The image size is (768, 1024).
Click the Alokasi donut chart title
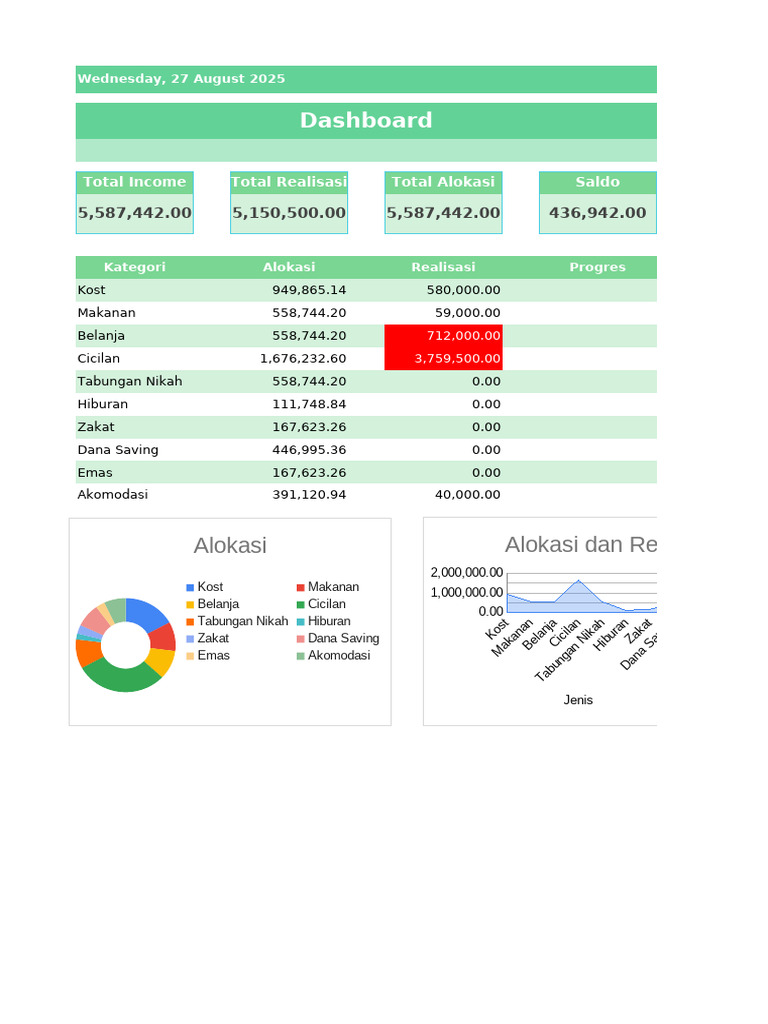230,546
